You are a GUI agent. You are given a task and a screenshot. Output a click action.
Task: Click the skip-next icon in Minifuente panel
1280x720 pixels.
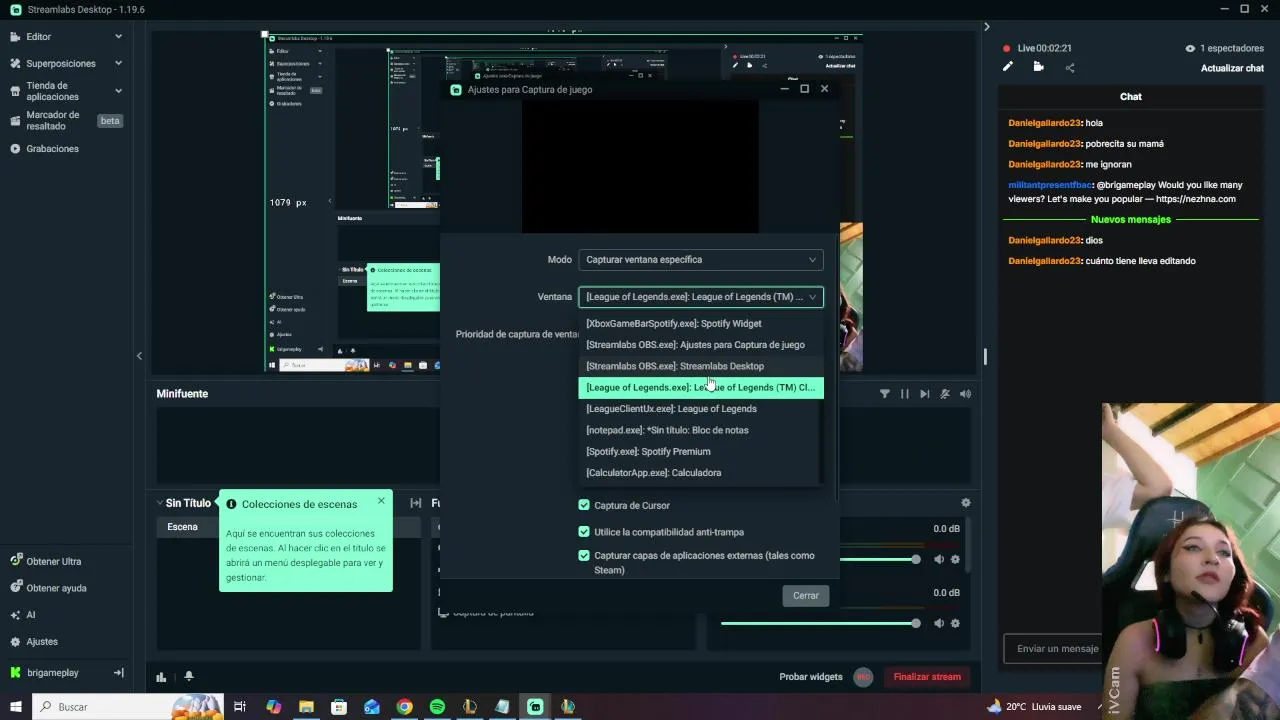click(925, 394)
